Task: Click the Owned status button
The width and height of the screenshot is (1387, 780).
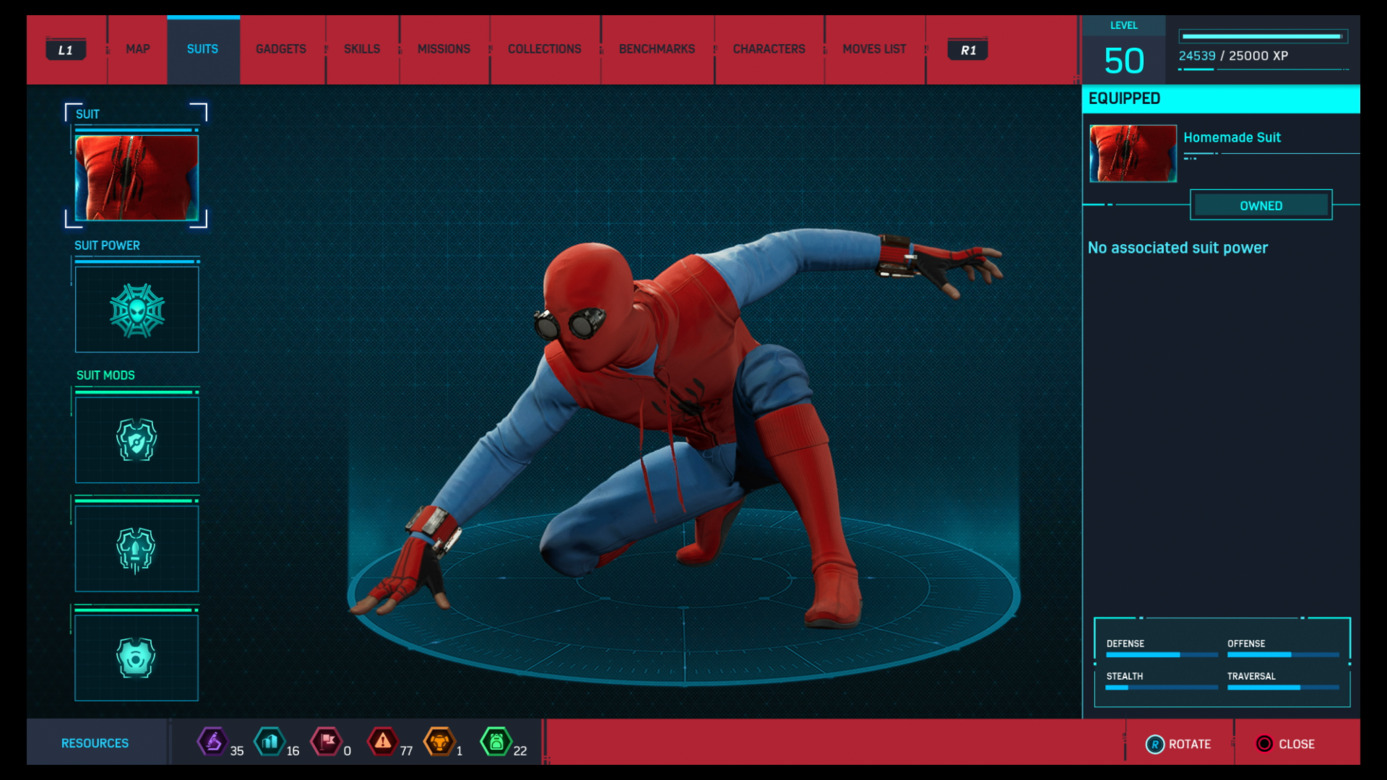Action: tap(1260, 205)
